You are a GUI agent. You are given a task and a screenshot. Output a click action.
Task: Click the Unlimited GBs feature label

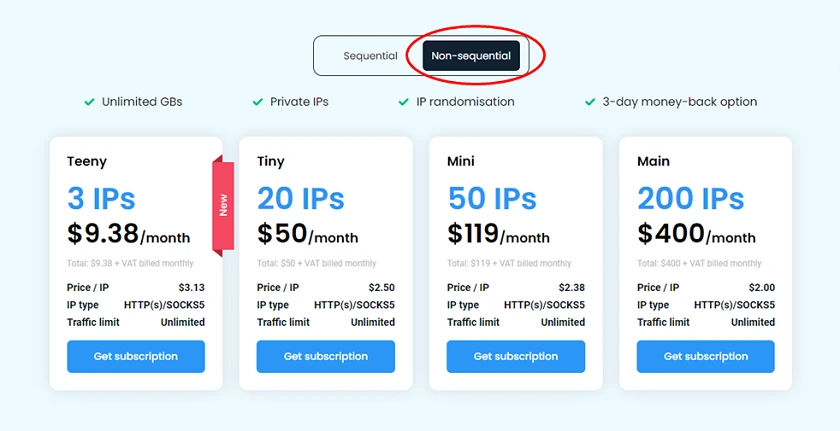click(142, 102)
